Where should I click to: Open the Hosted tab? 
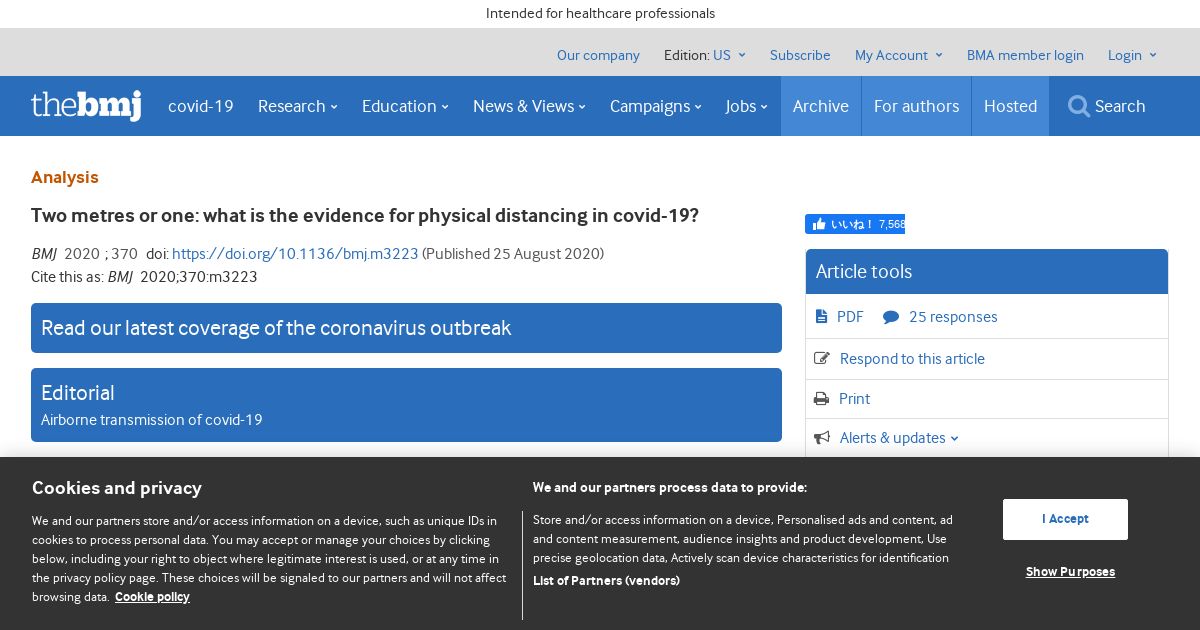click(x=1010, y=106)
